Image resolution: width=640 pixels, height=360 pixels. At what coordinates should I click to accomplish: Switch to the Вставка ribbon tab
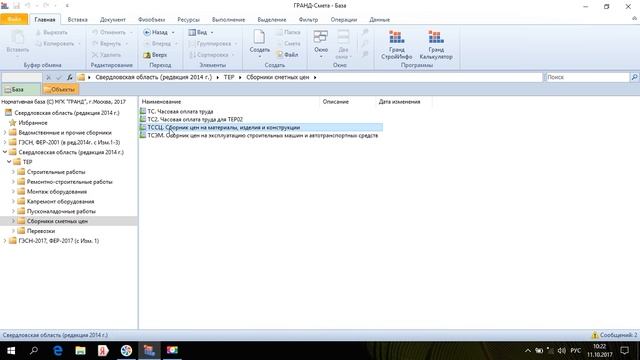click(78, 20)
